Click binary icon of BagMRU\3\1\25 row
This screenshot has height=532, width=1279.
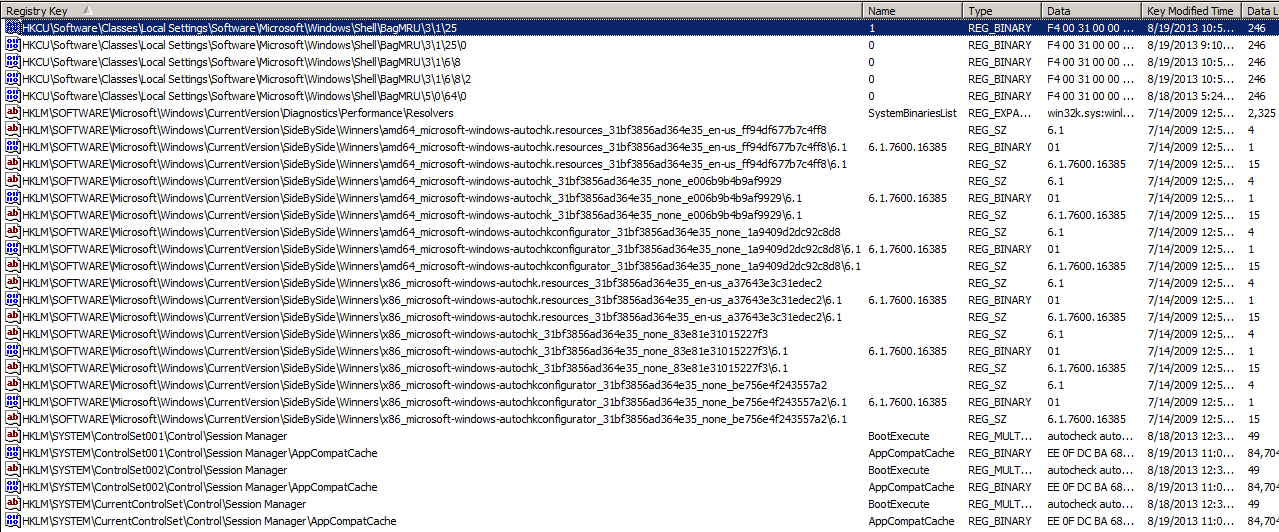point(13,28)
